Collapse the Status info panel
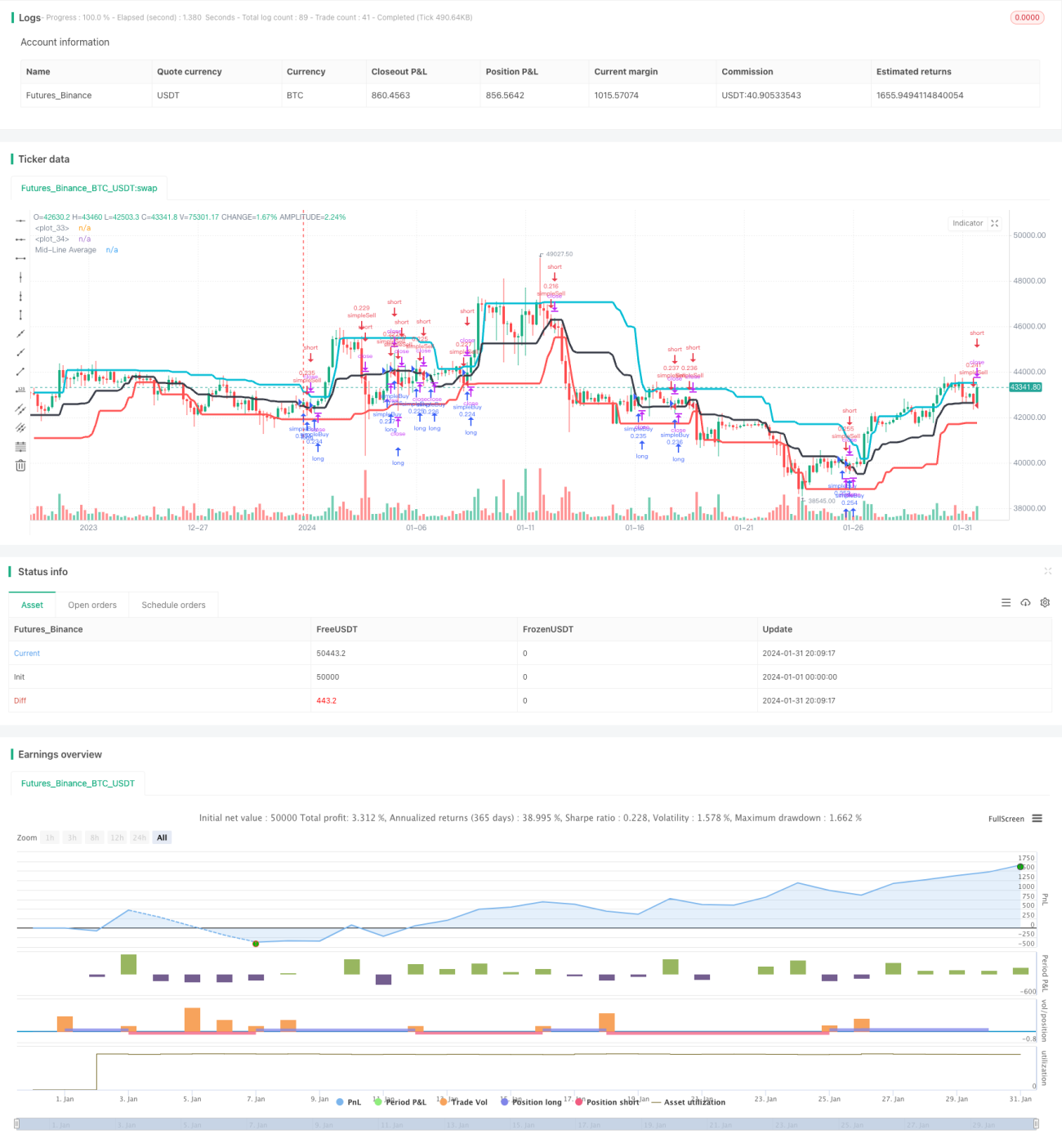Screen dimensions: 1062x1148 (x=1047, y=571)
